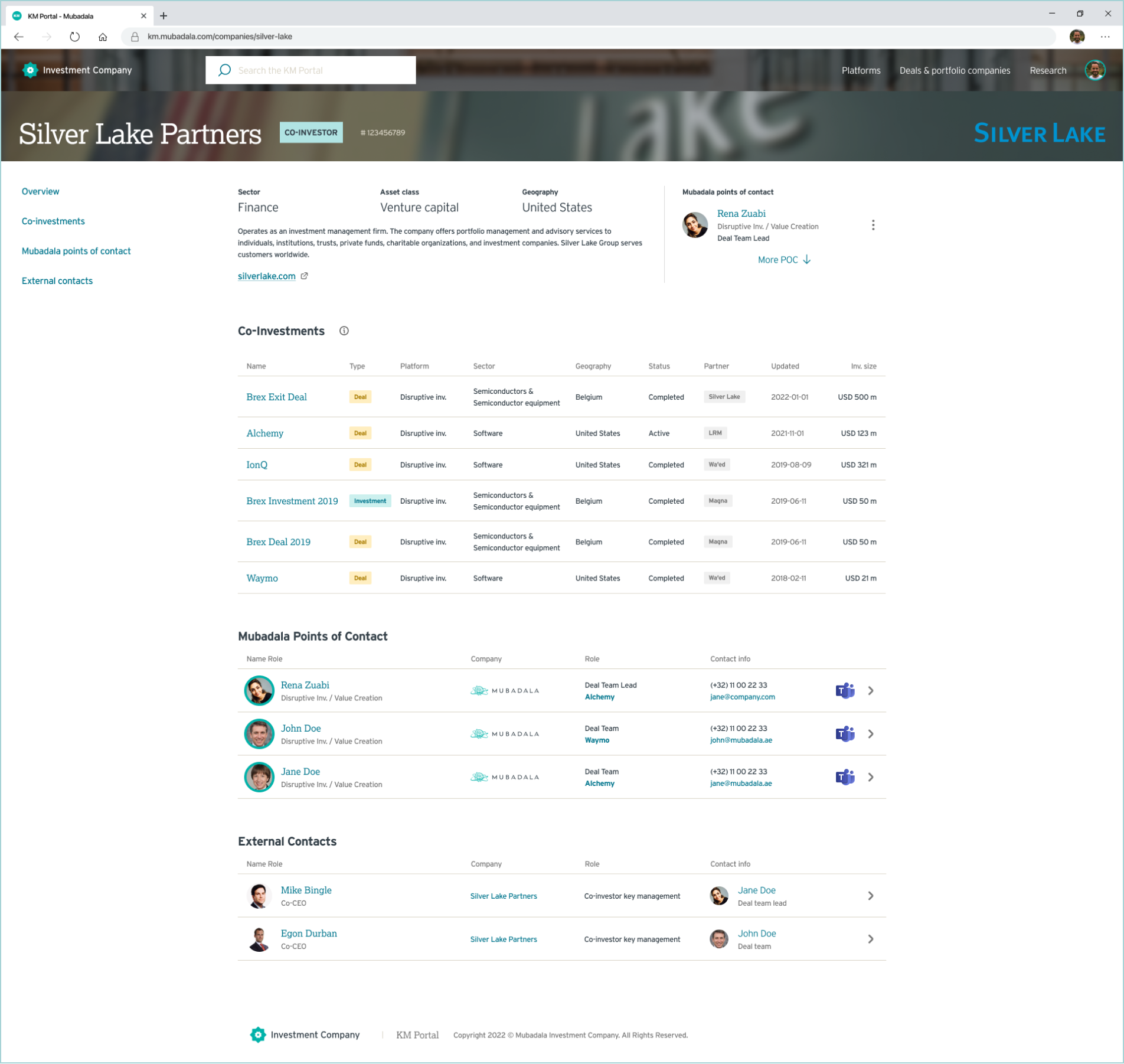
Task: Expand Mike Bingle contact row chevron
Action: [870, 896]
